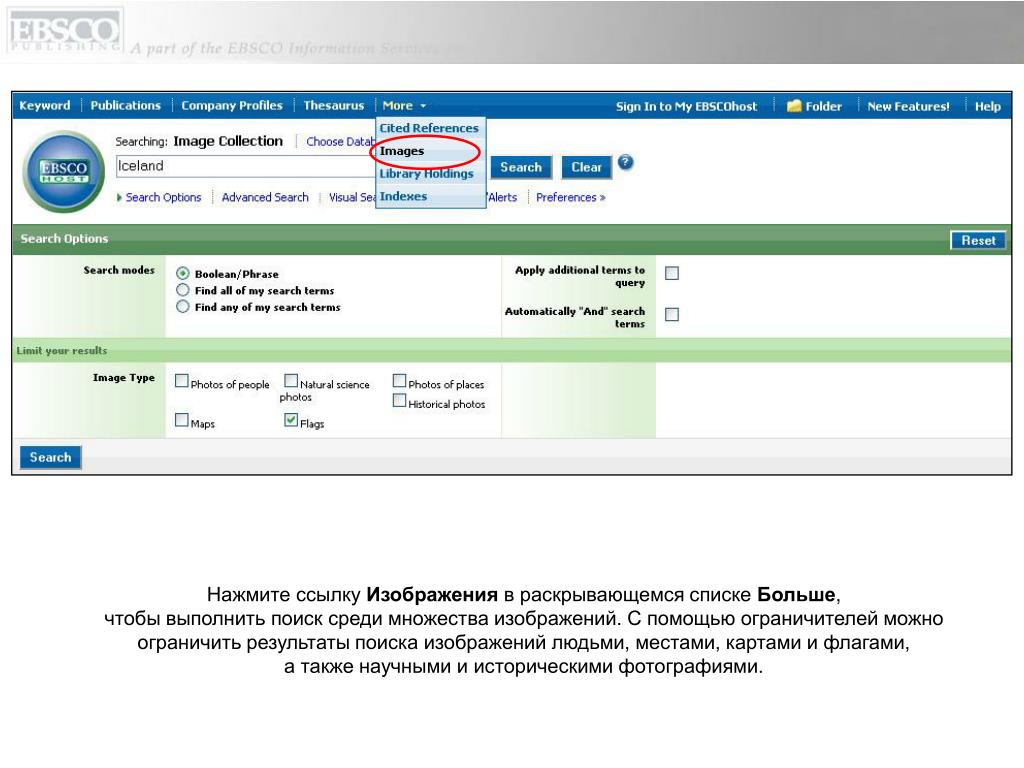Open the Advanced Search link
The width and height of the screenshot is (1024, 768).
tap(265, 197)
